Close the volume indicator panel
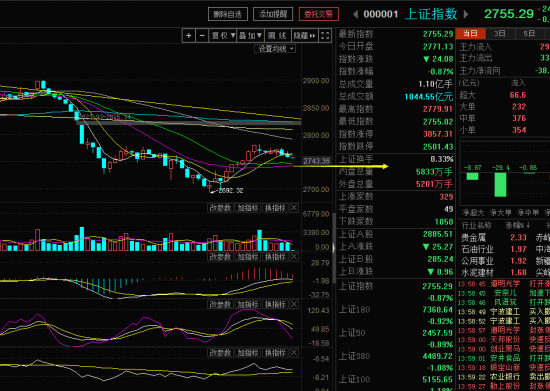The width and height of the screenshot is (550, 391). point(294,208)
